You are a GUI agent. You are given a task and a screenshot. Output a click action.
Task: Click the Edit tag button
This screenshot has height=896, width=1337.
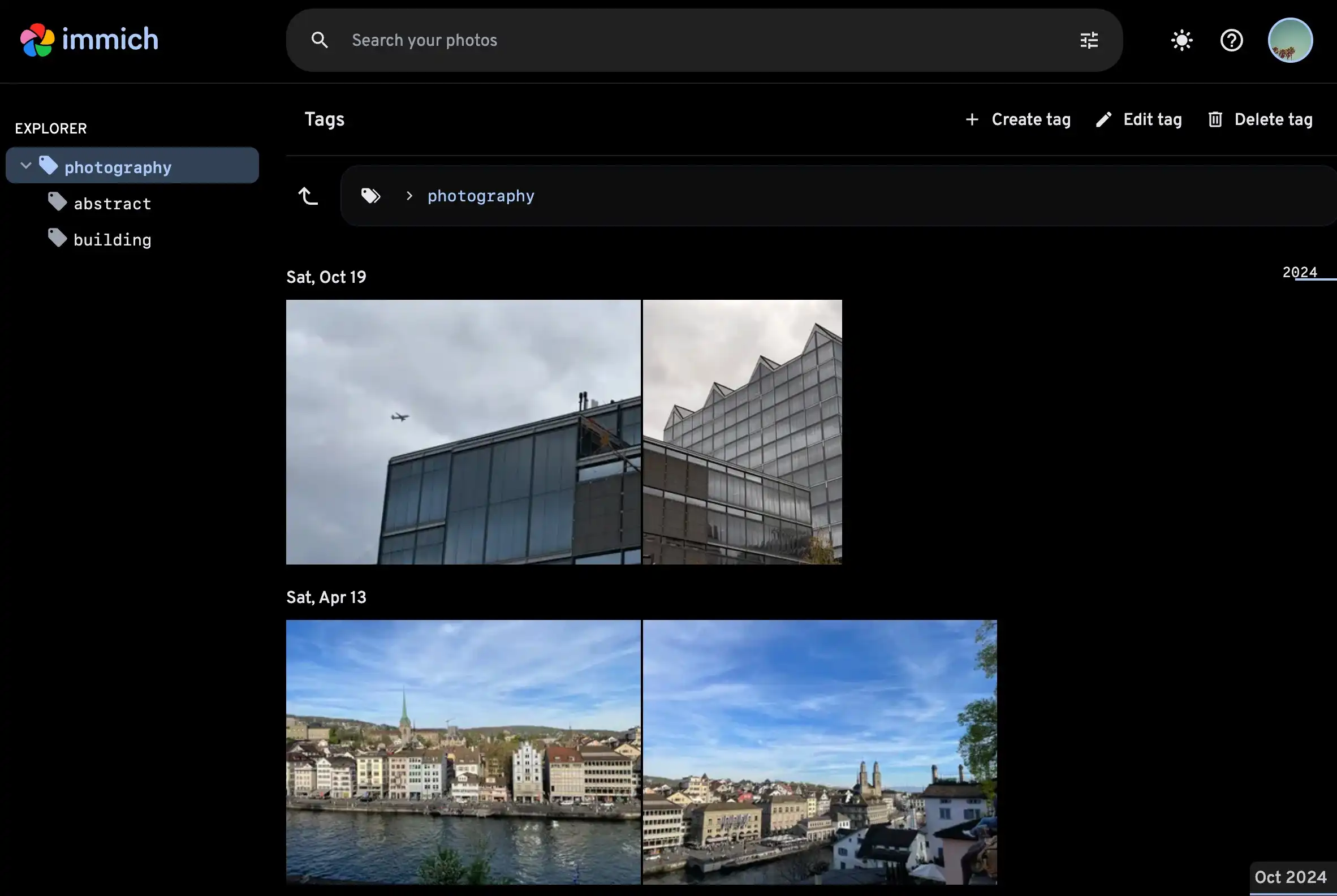pos(1138,119)
